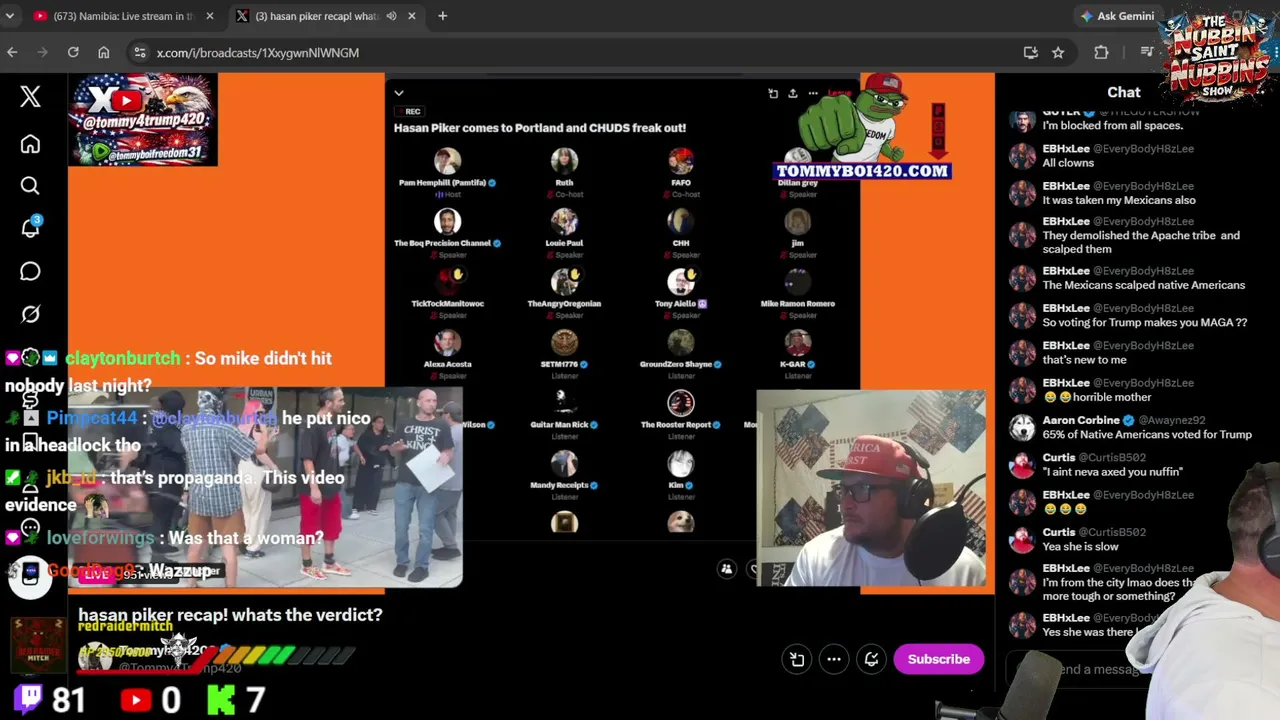This screenshot has height=720, width=1280.
Task: Click the chat message input field
Action: tap(1100, 669)
